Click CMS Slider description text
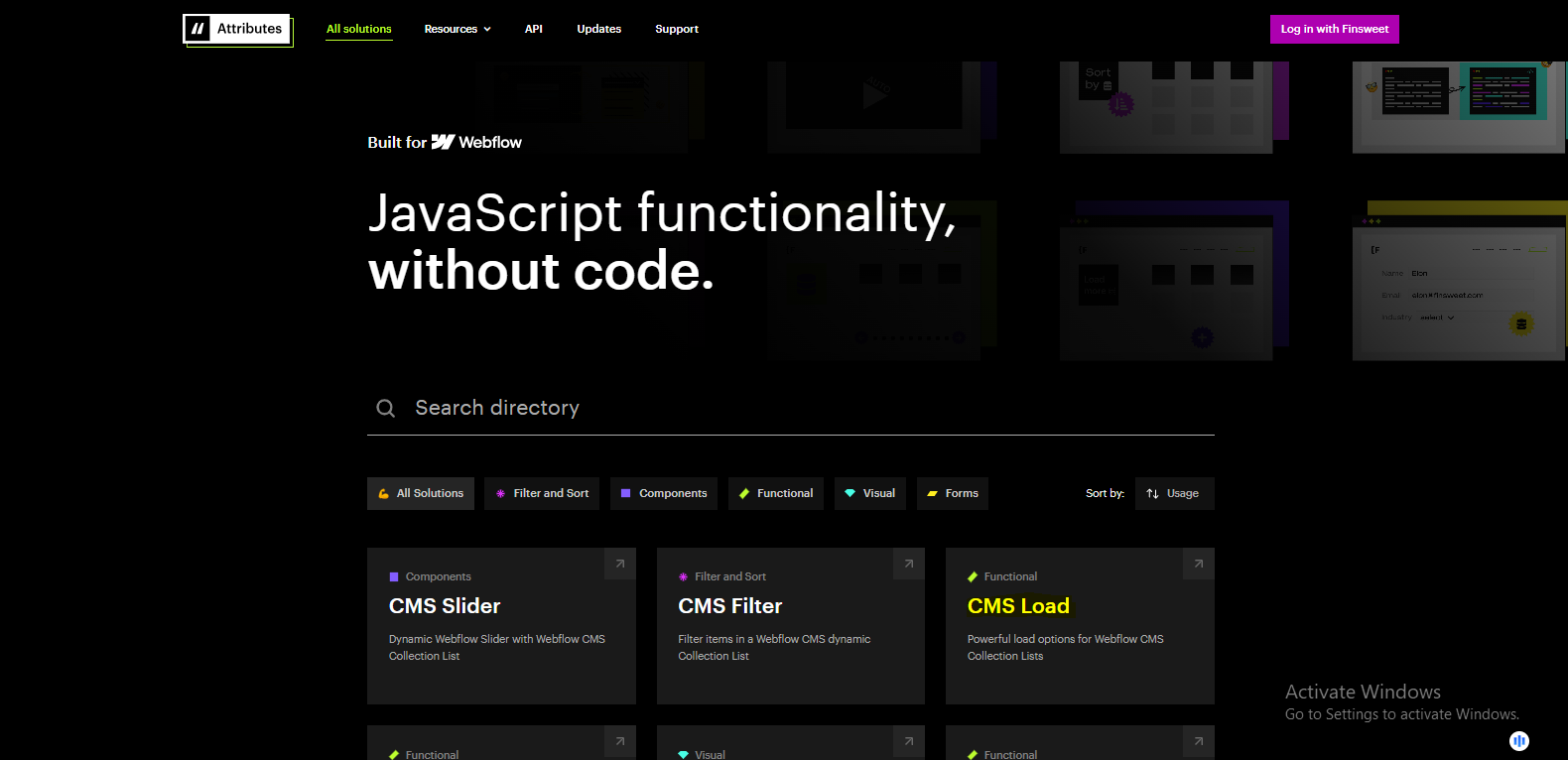The width and height of the screenshot is (1568, 760). pos(497,648)
